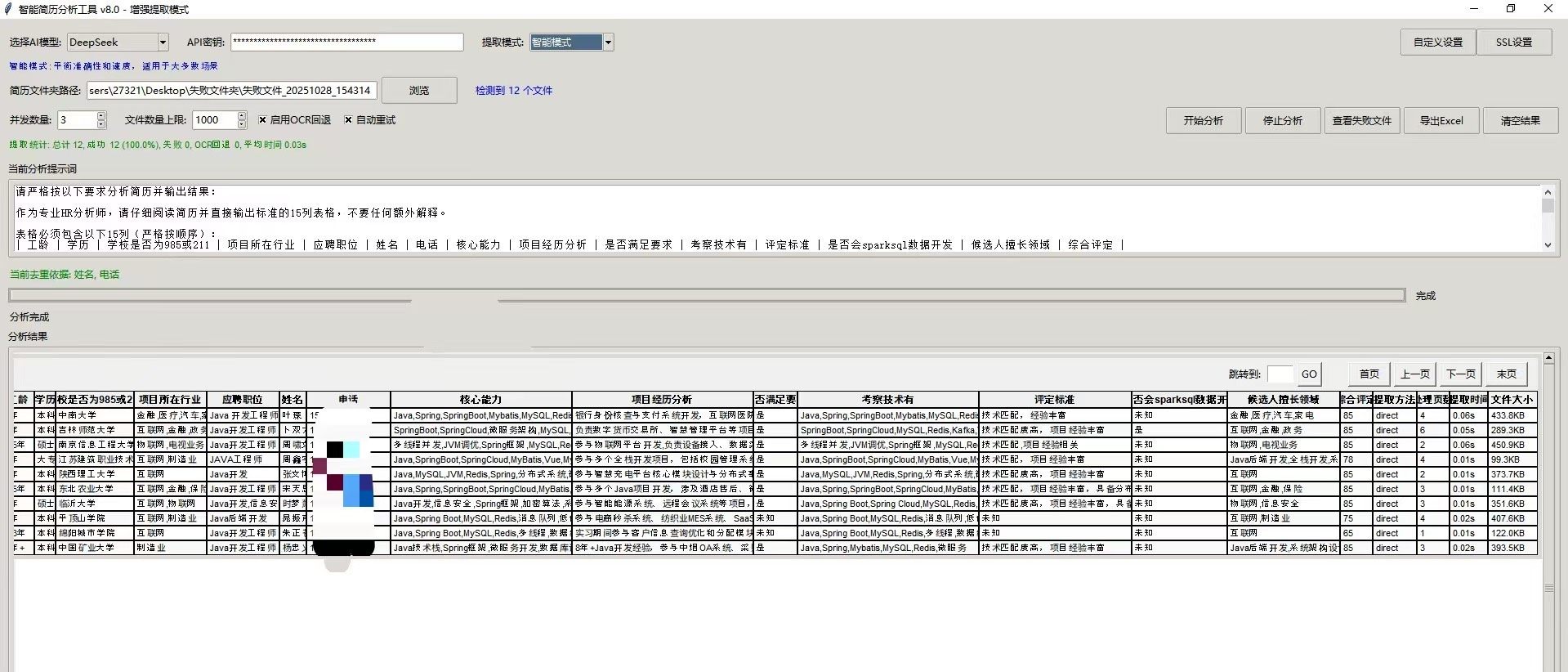Screen dimensions: 1568x672
Task: Click the 考察技术有 column header
Action: [888, 400]
